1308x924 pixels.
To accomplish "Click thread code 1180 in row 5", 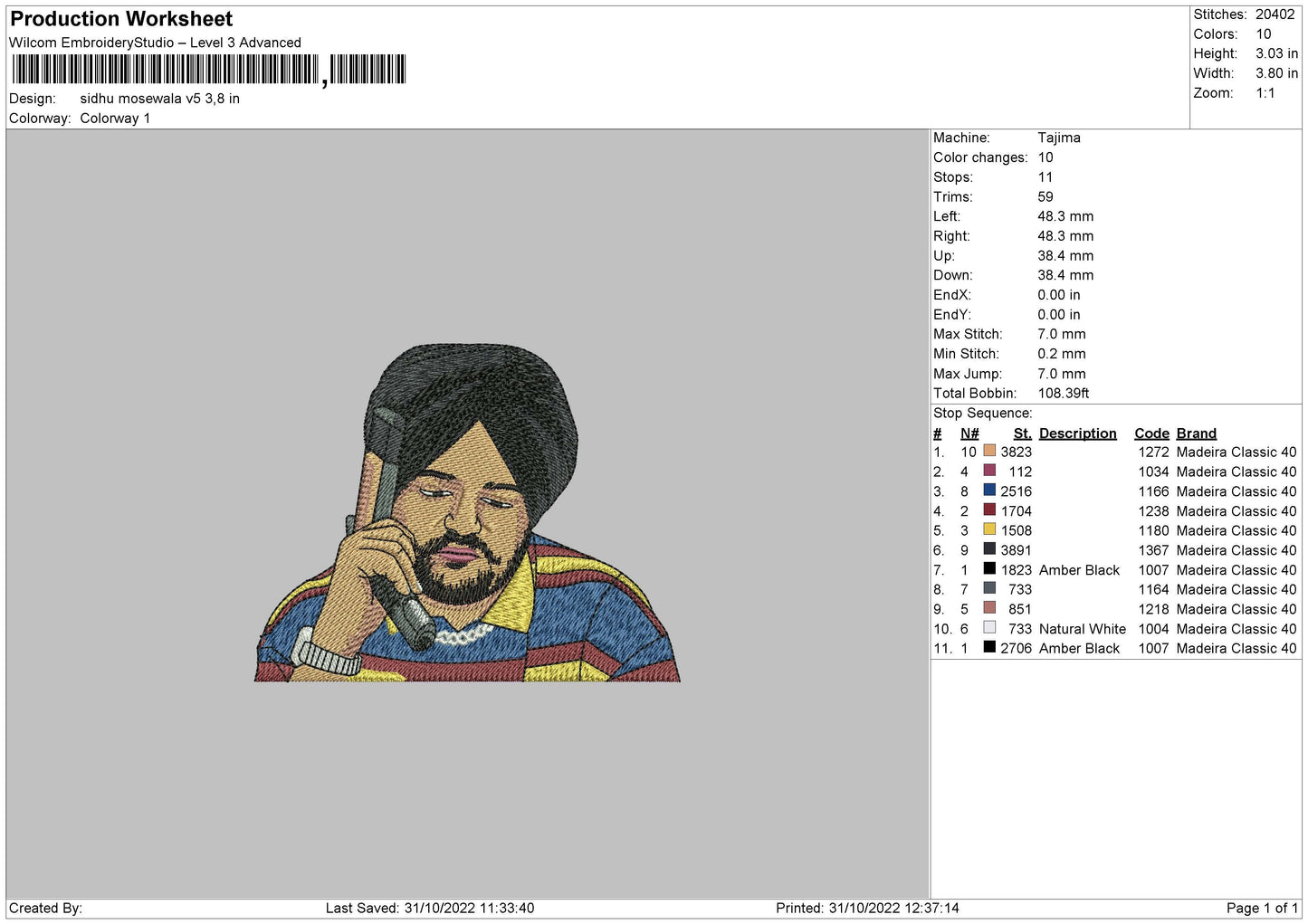I will point(1154,530).
